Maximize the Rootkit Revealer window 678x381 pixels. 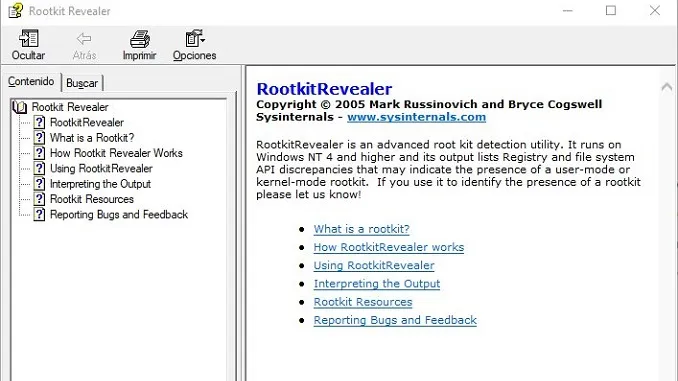point(611,10)
